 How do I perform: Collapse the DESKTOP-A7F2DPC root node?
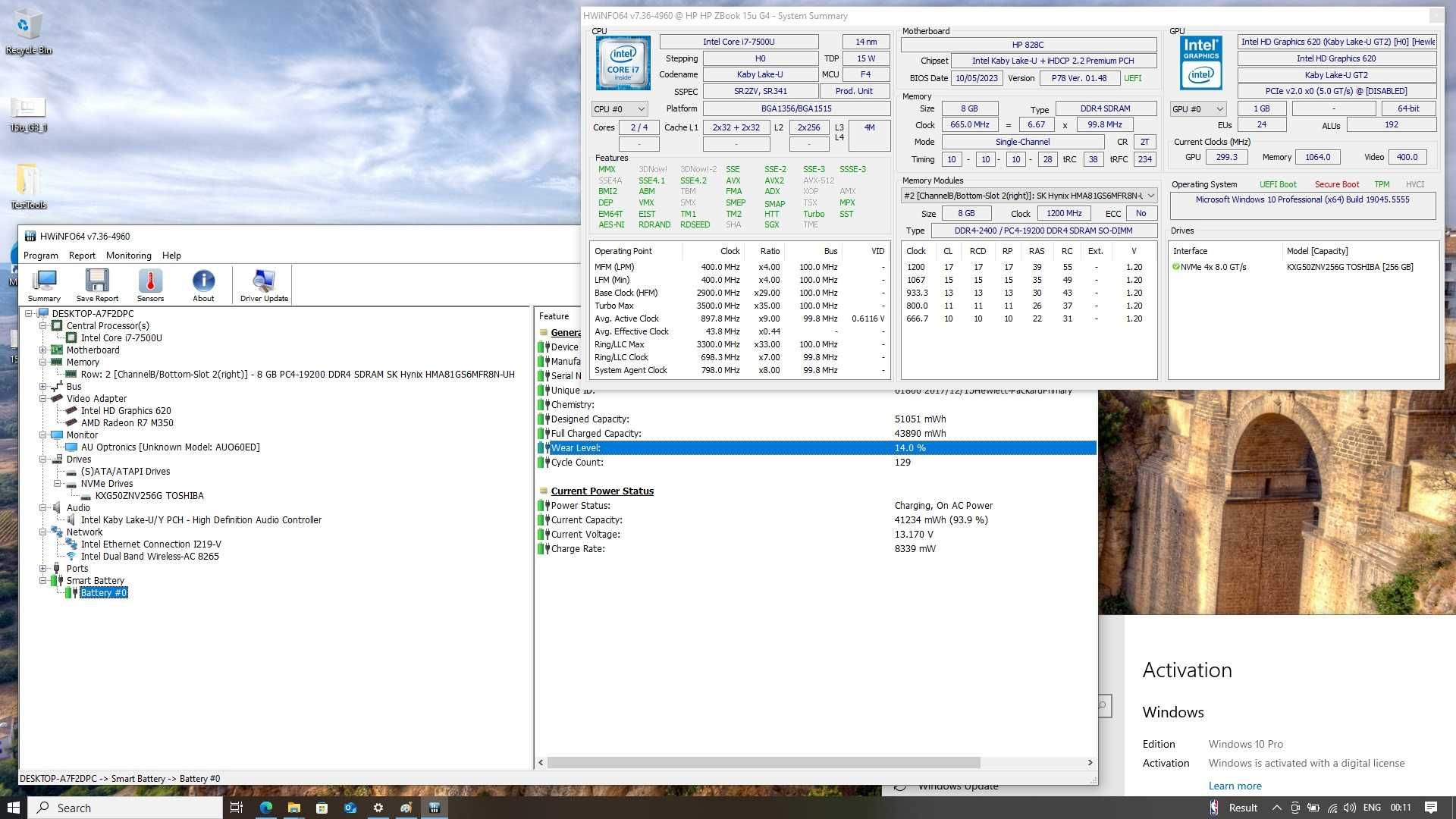[x=29, y=313]
